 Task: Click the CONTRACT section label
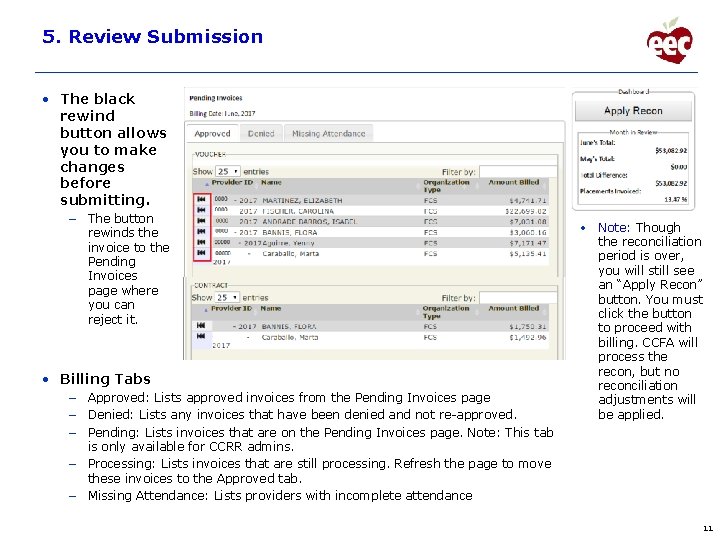211,285
